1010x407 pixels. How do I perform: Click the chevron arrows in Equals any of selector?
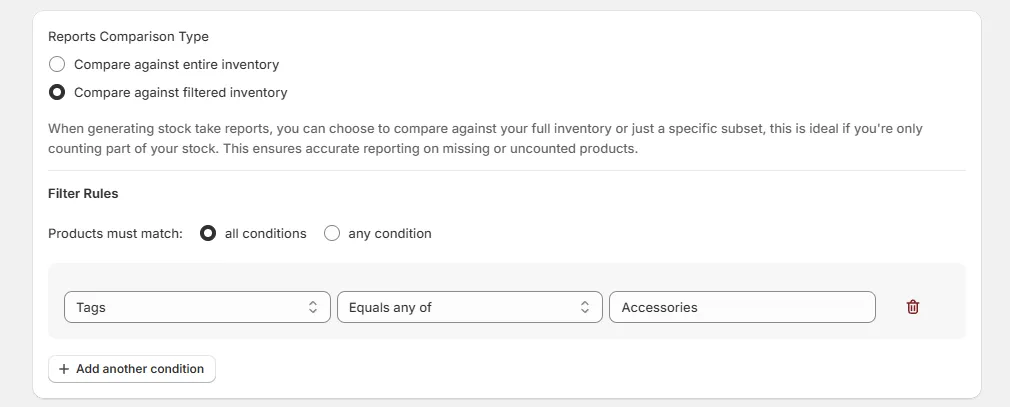coord(584,307)
